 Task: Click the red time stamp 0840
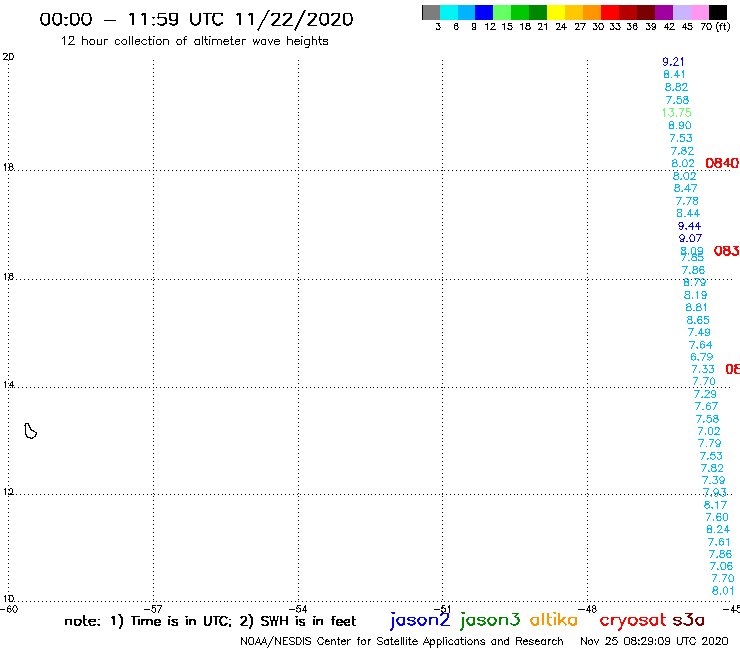pyautogui.click(x=722, y=163)
